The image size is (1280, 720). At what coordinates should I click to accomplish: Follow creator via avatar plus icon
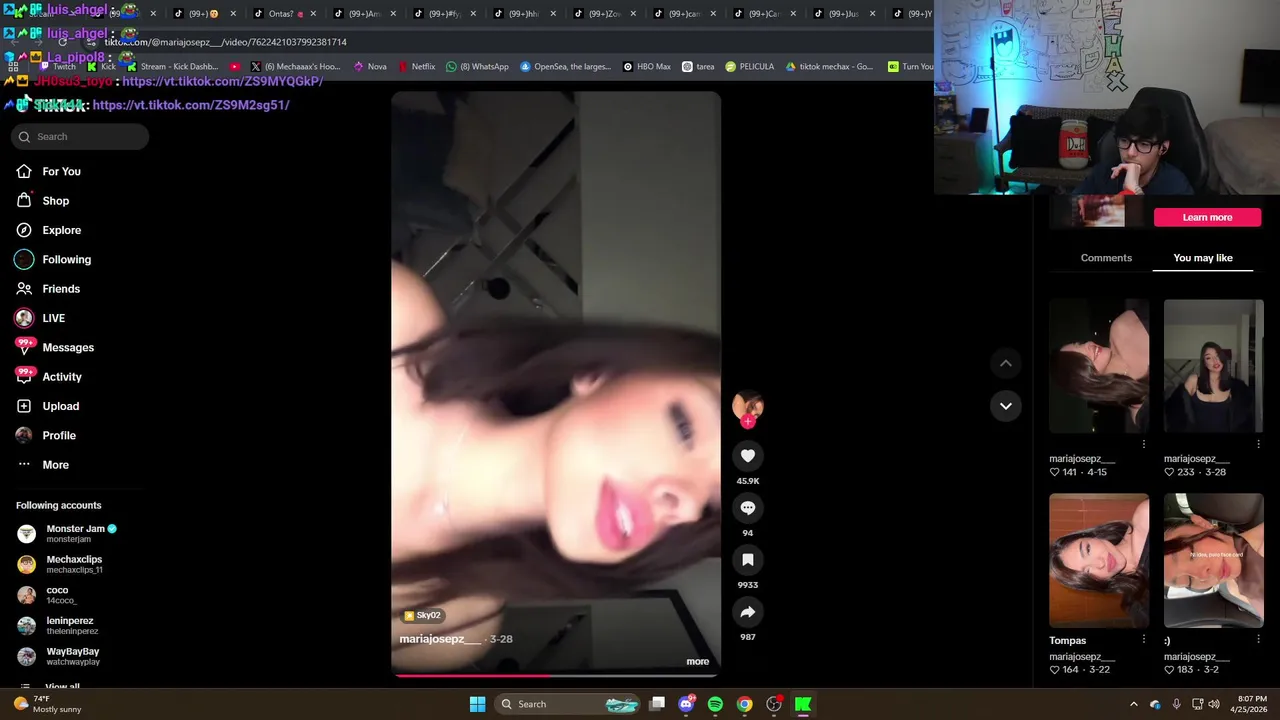(x=747, y=422)
